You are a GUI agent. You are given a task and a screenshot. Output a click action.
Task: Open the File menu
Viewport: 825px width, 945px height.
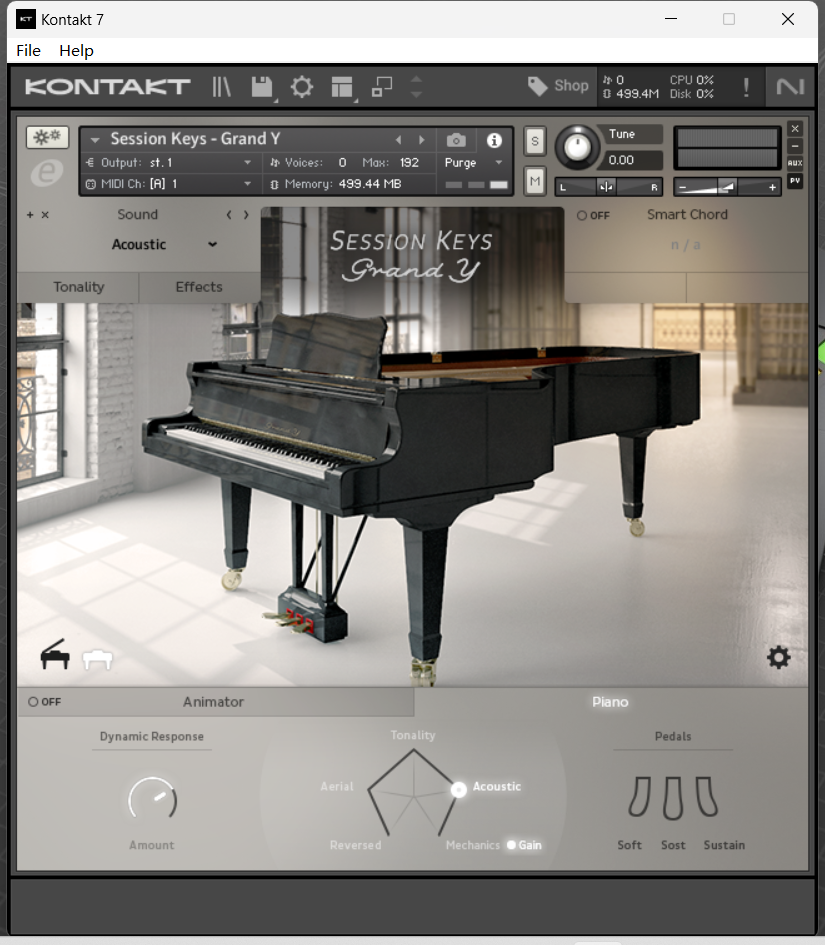click(x=28, y=51)
